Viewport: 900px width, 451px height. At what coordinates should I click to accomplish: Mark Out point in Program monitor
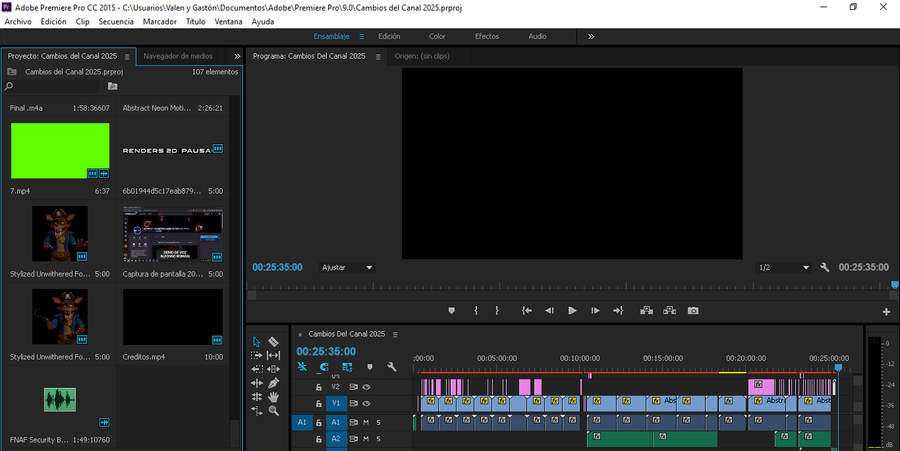click(x=497, y=310)
